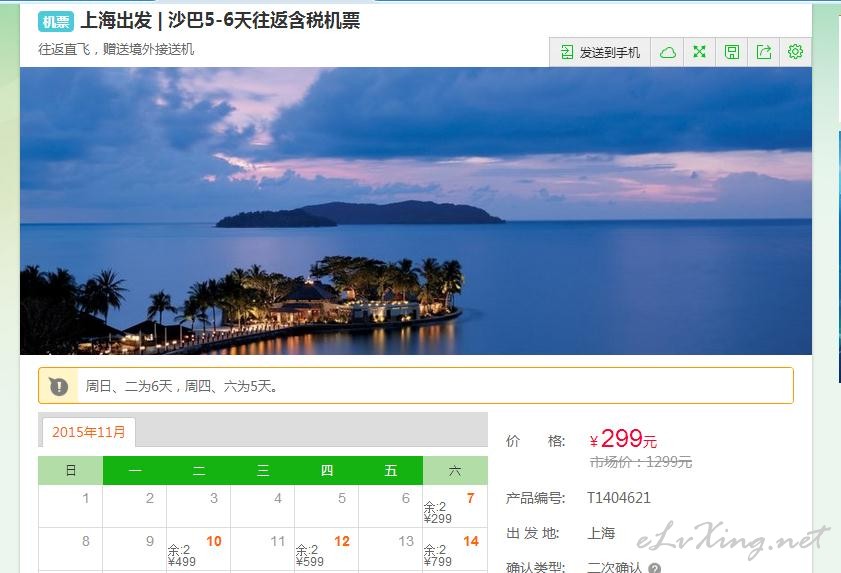Click the 一 Monday column header
This screenshot has height=573, width=841.
(135, 471)
